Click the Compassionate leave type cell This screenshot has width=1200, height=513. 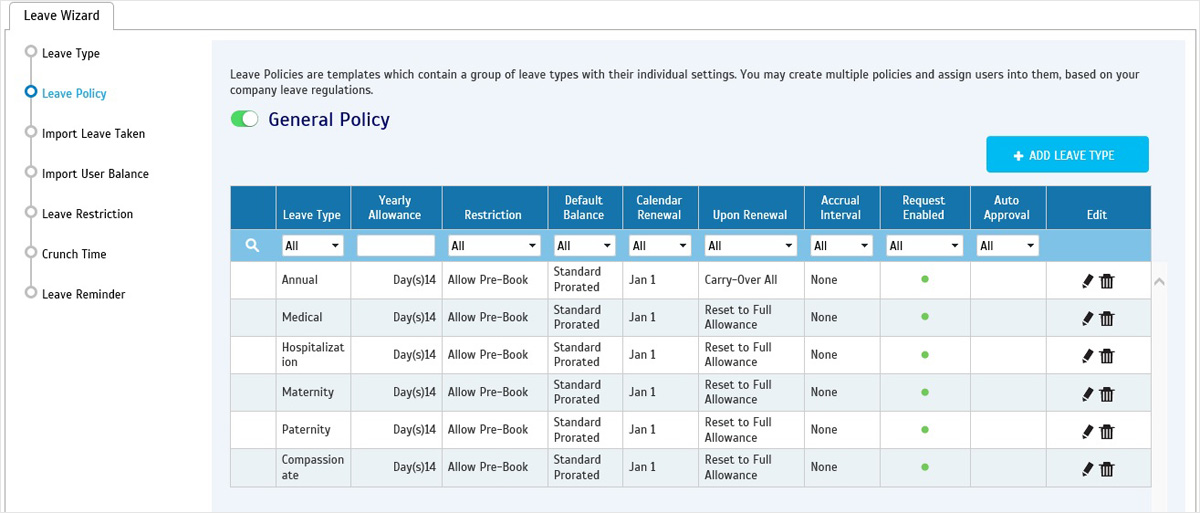[x=313, y=467]
